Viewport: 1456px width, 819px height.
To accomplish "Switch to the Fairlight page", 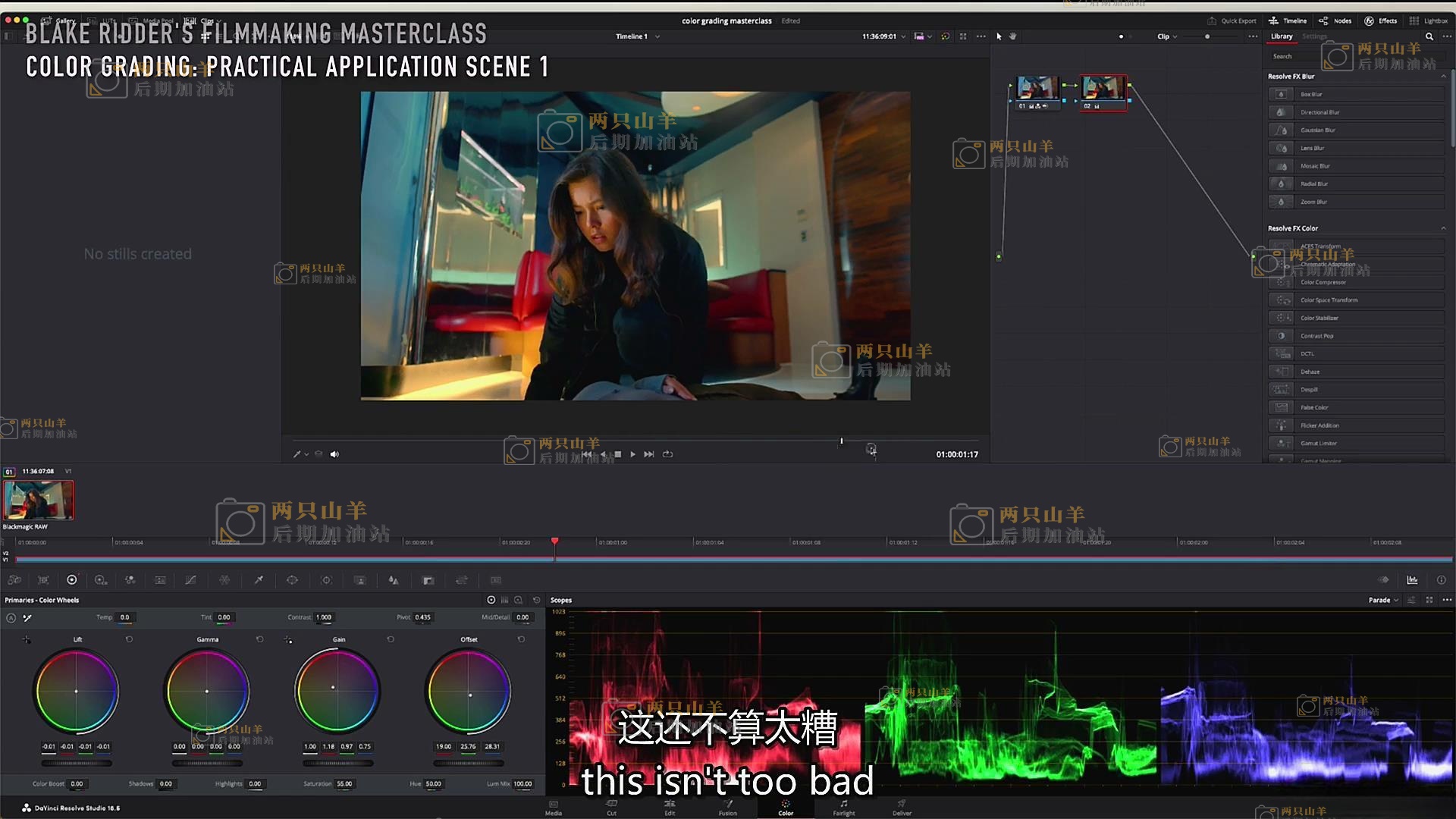I will 843,807.
